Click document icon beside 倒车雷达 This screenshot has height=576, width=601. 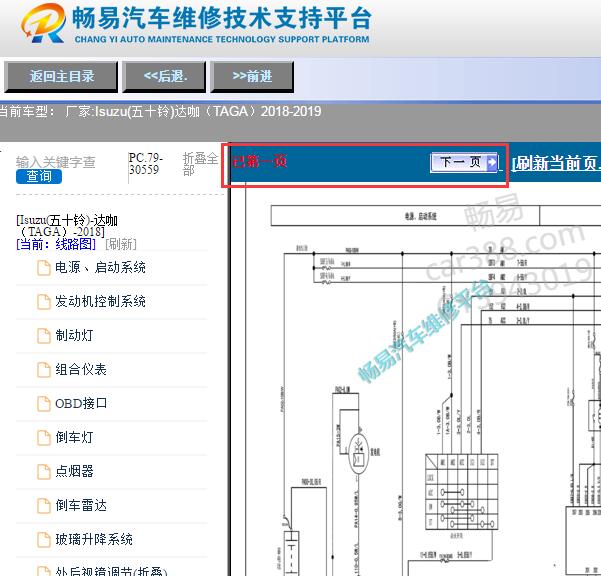click(44, 506)
